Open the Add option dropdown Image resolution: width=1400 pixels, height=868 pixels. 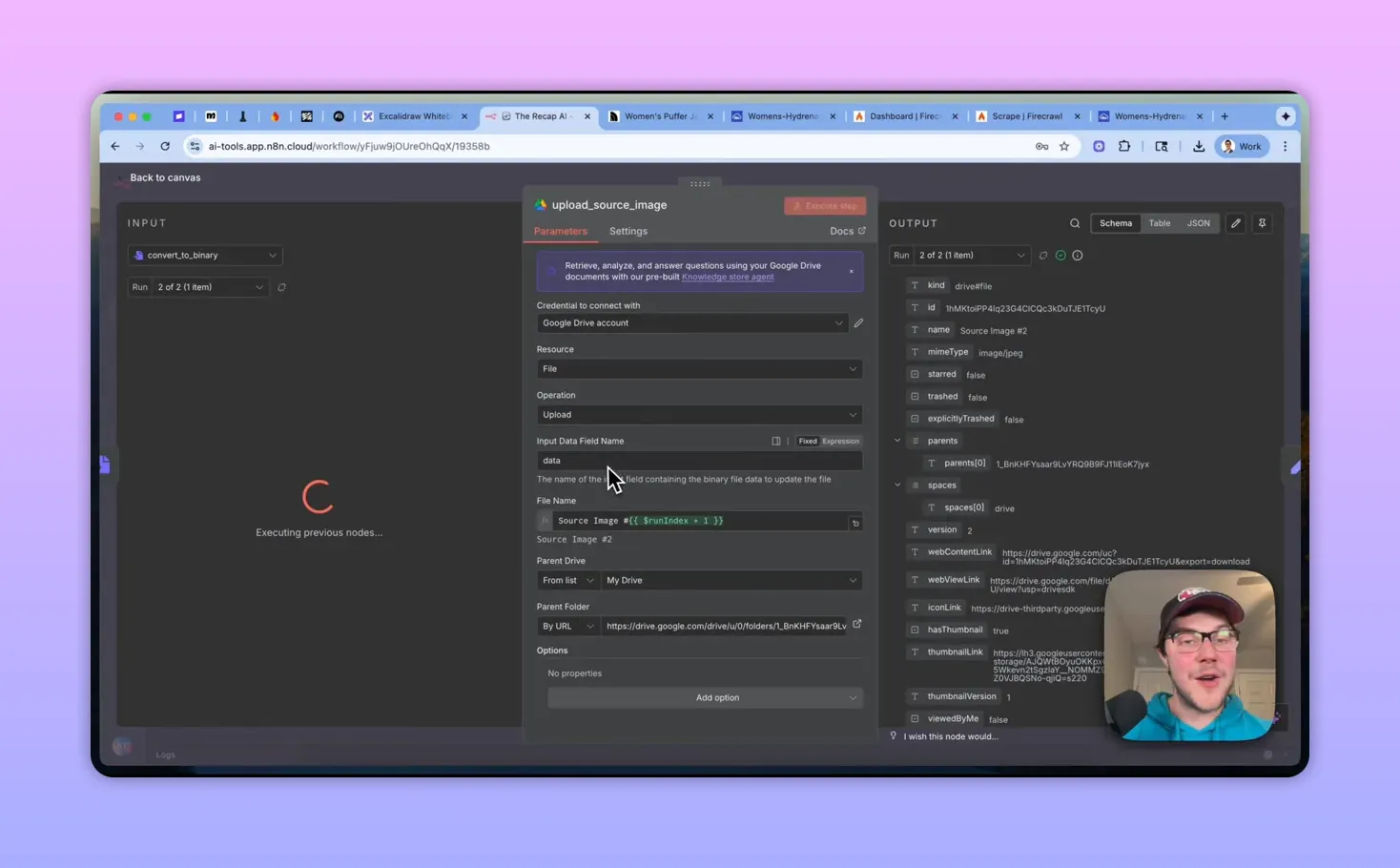[705, 698]
